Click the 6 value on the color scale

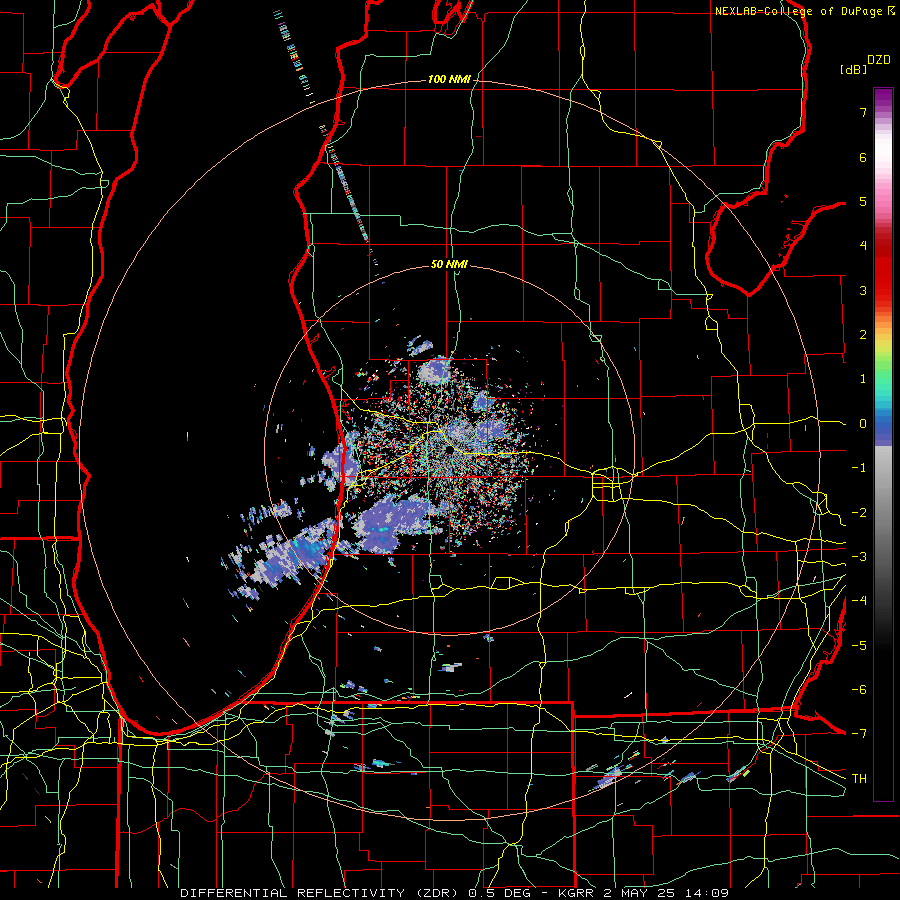click(x=863, y=157)
